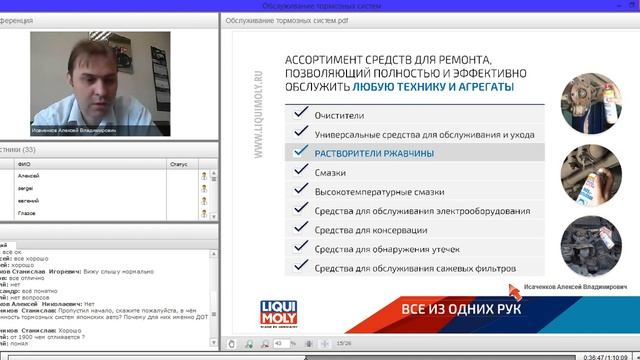Viewport: 640px width, 360px height.
Task: Click the playback time 0:36:47/1:10:09
Action: (605, 357)
